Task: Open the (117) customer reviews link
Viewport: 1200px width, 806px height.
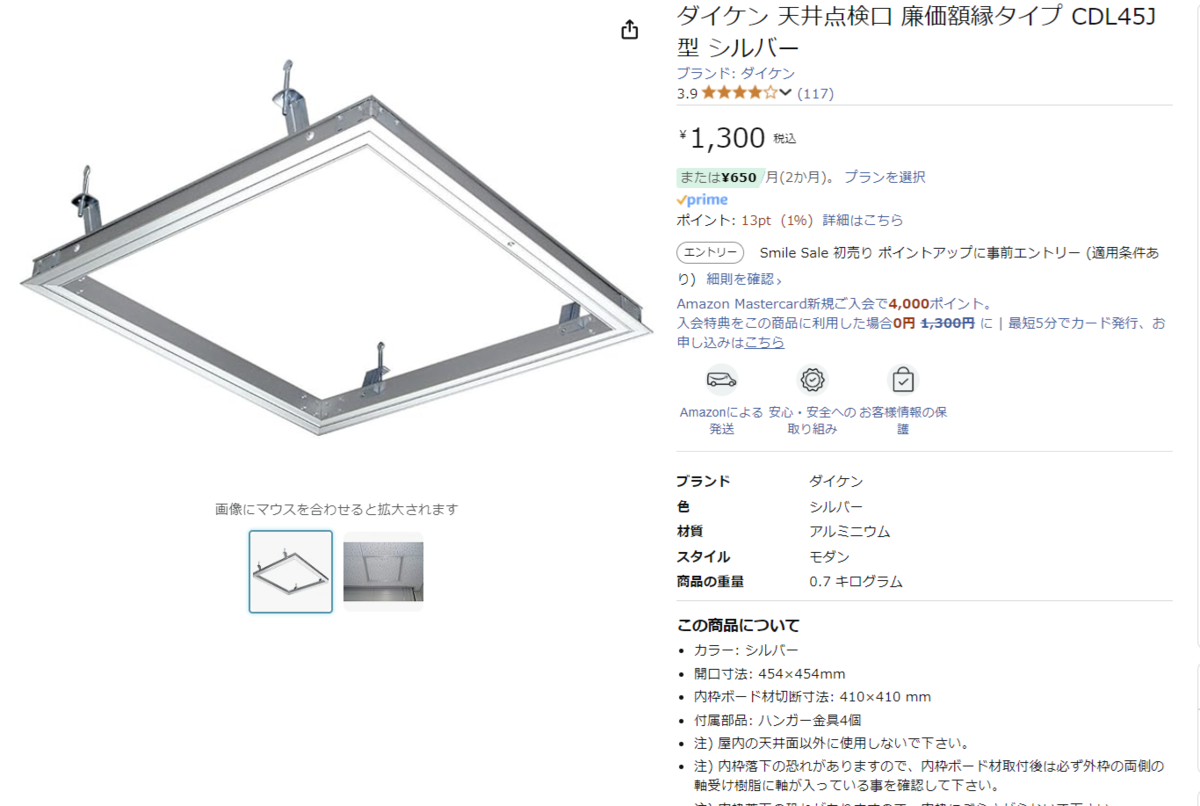Action: 815,93
